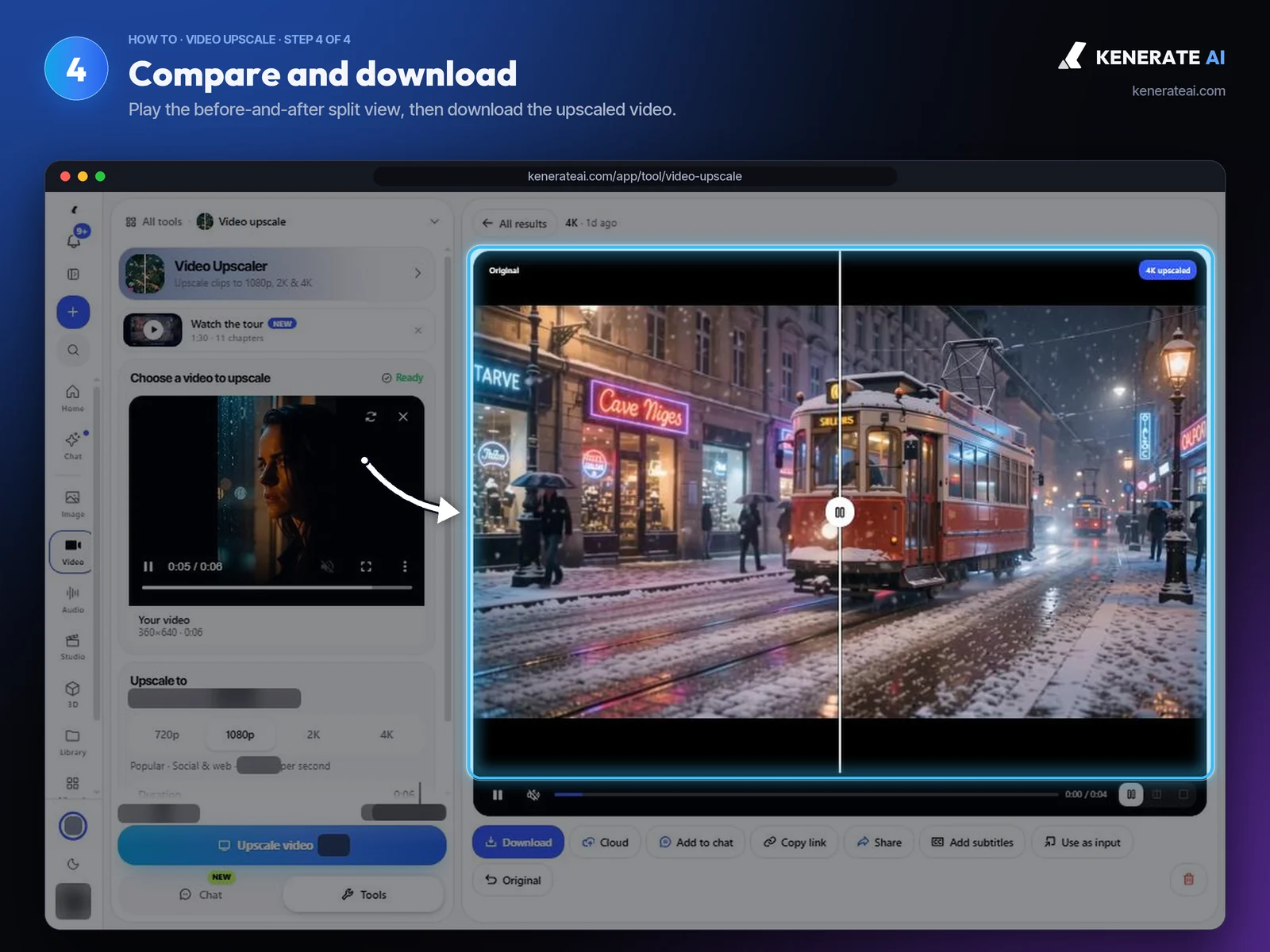Select the Video sidebar item

(73, 551)
